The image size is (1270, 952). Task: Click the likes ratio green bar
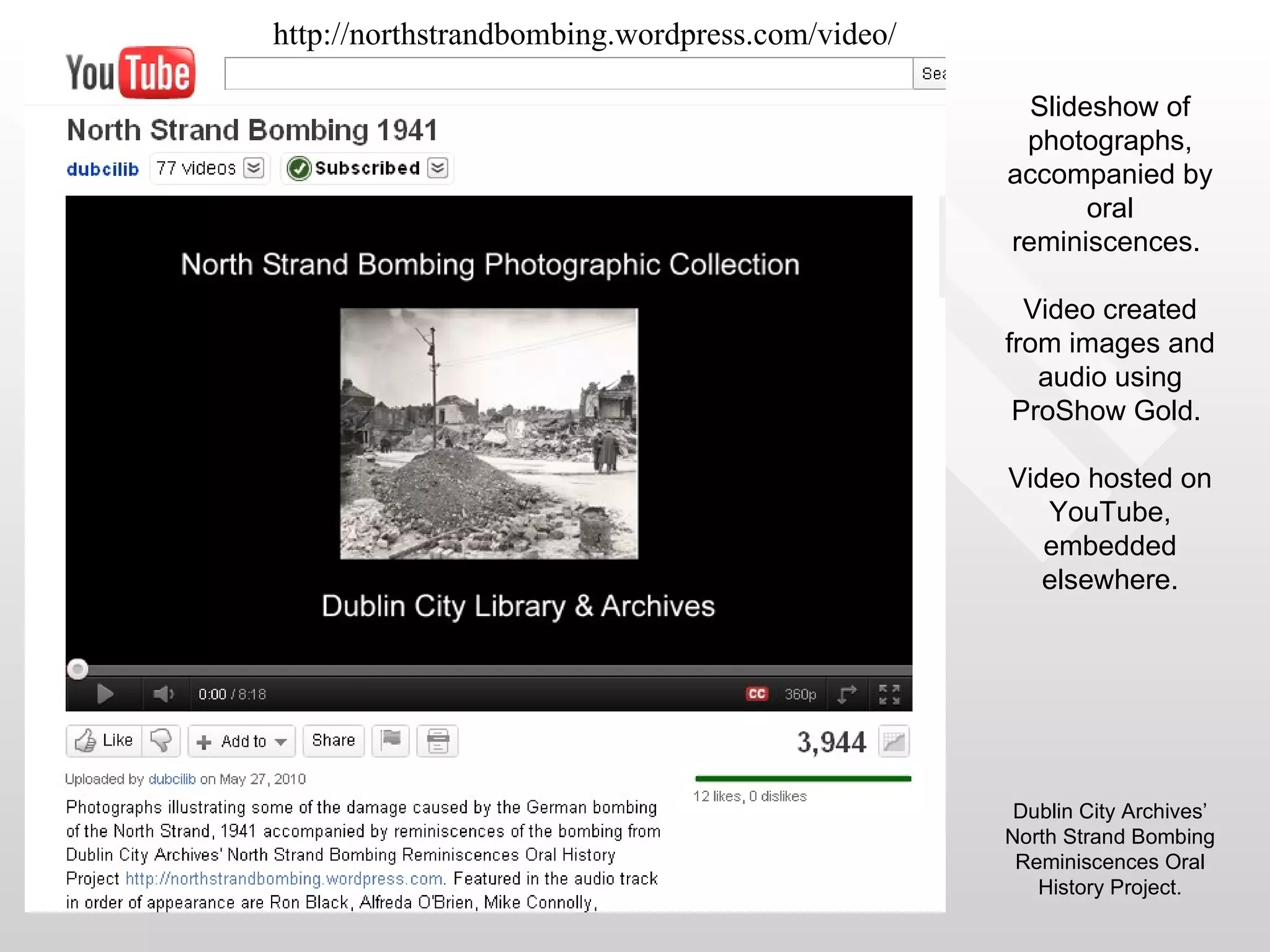click(x=804, y=778)
